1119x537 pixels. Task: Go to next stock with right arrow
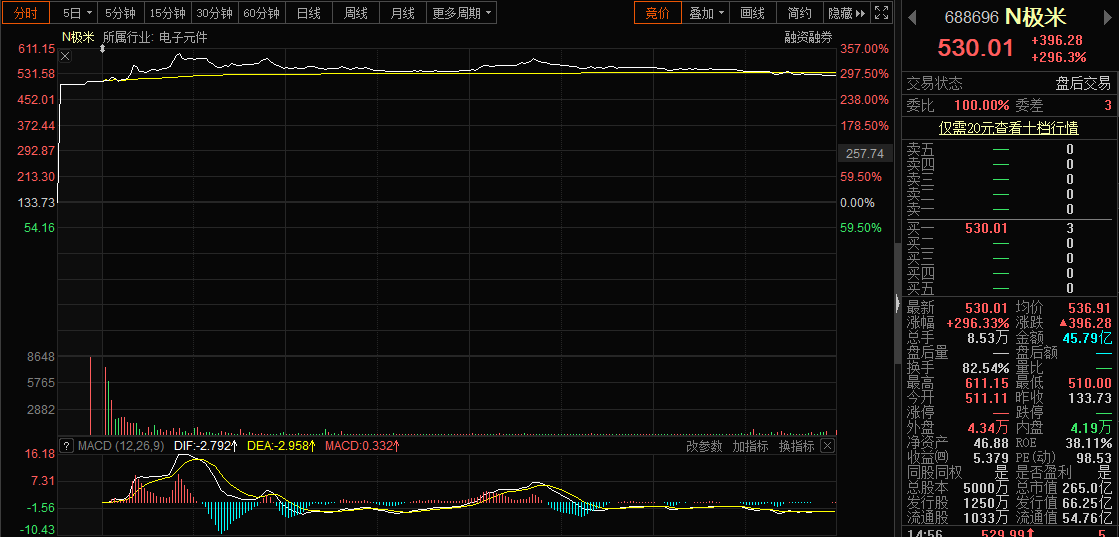pos(1110,17)
